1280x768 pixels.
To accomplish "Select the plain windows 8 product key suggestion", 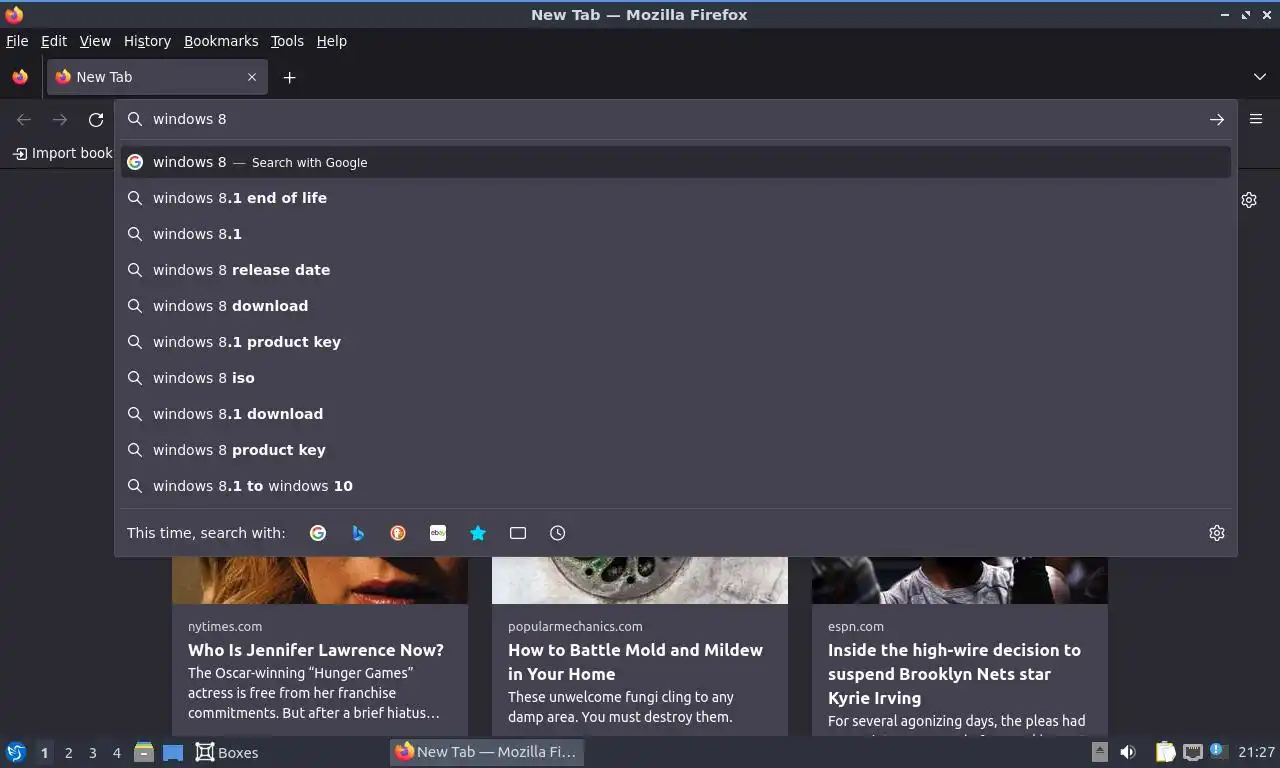I will [676, 450].
